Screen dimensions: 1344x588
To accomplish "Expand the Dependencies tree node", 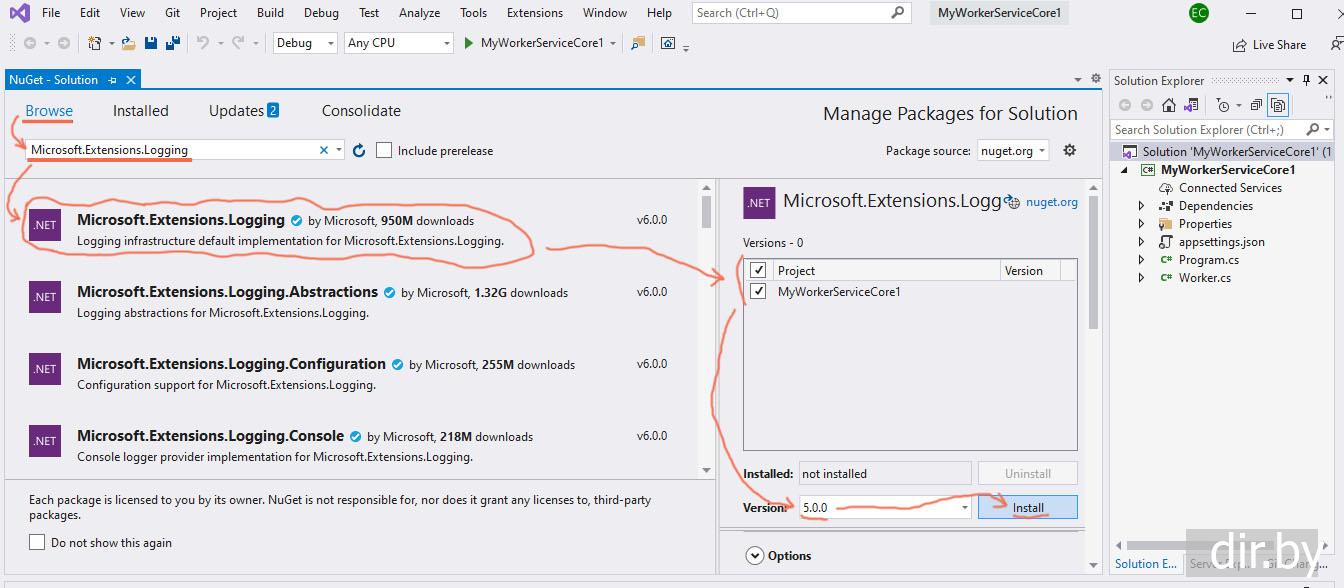I will 1141,206.
